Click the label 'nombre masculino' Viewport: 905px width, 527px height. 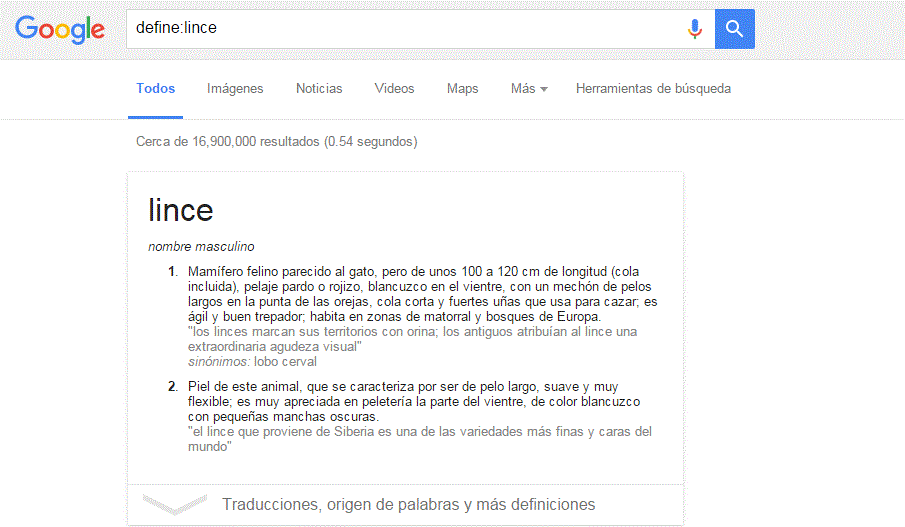(201, 246)
